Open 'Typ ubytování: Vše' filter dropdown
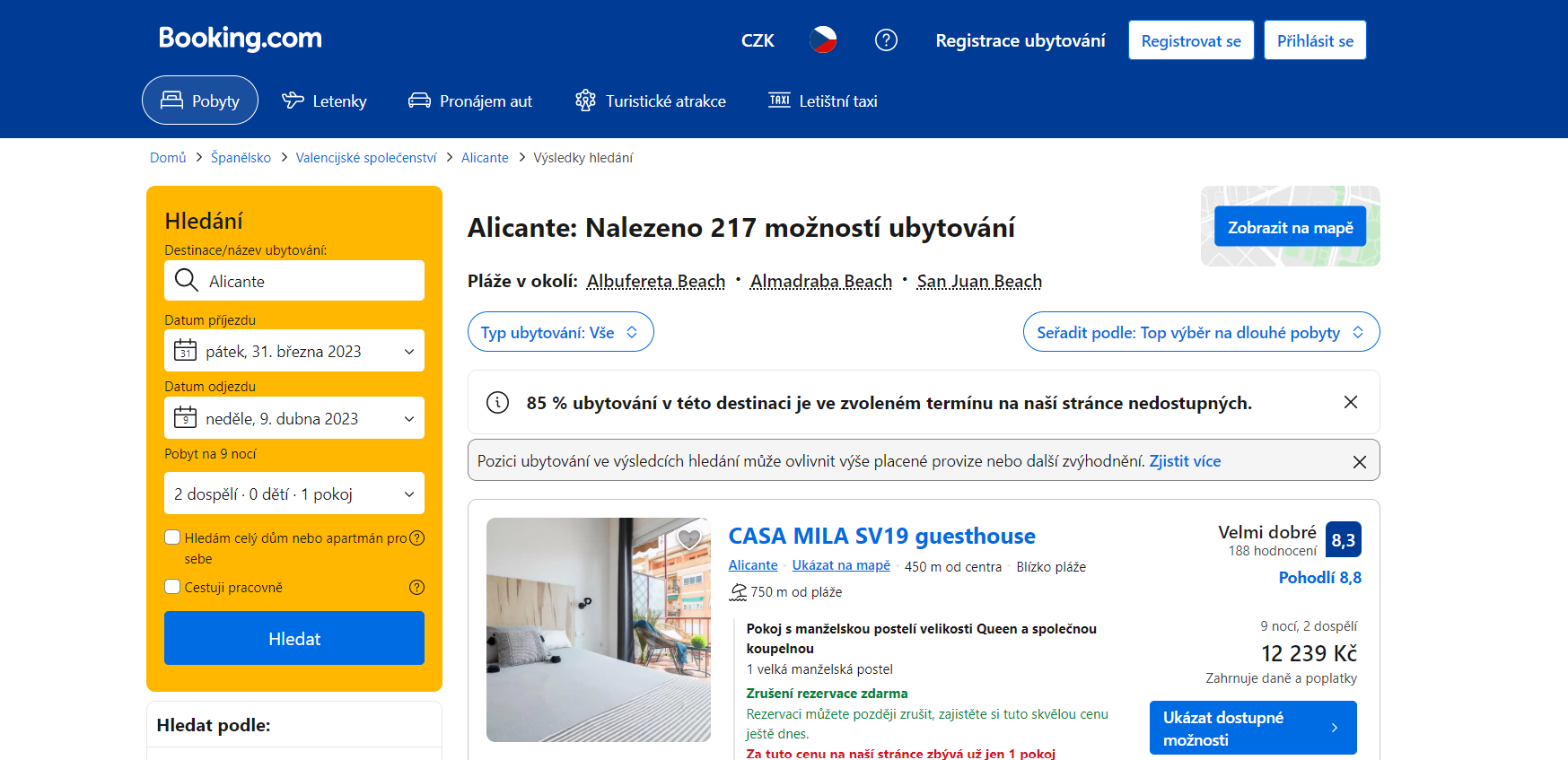1568x760 pixels. click(x=561, y=332)
